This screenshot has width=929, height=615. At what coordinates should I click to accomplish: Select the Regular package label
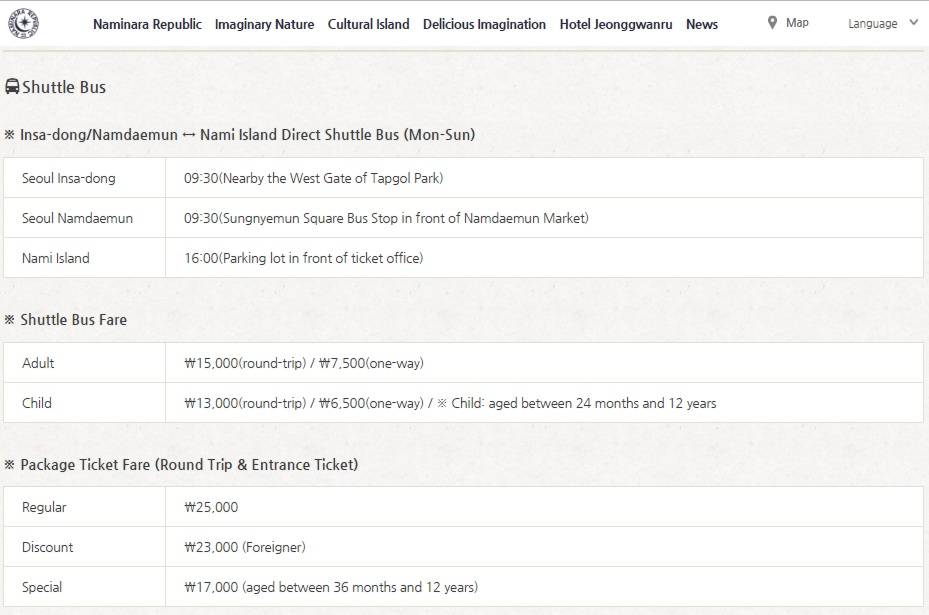pos(44,507)
